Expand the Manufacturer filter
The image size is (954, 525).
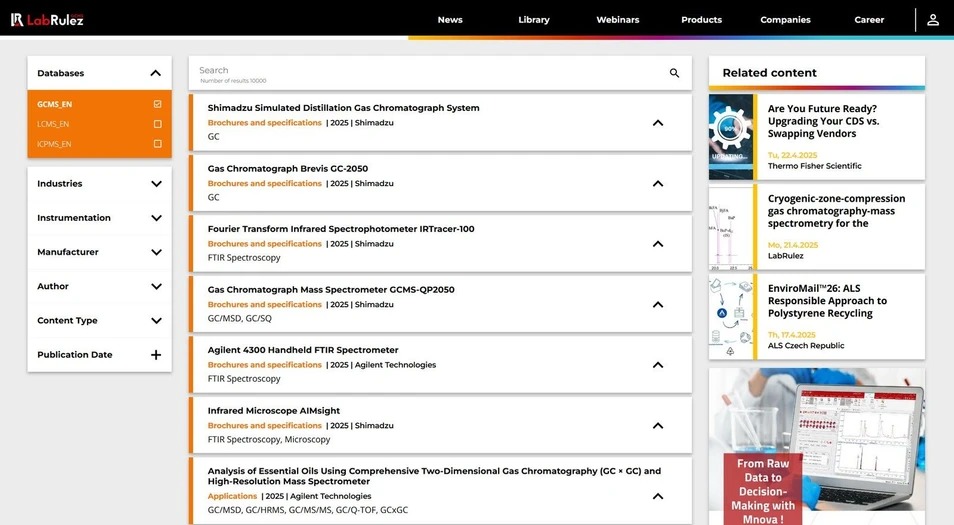tap(156, 252)
